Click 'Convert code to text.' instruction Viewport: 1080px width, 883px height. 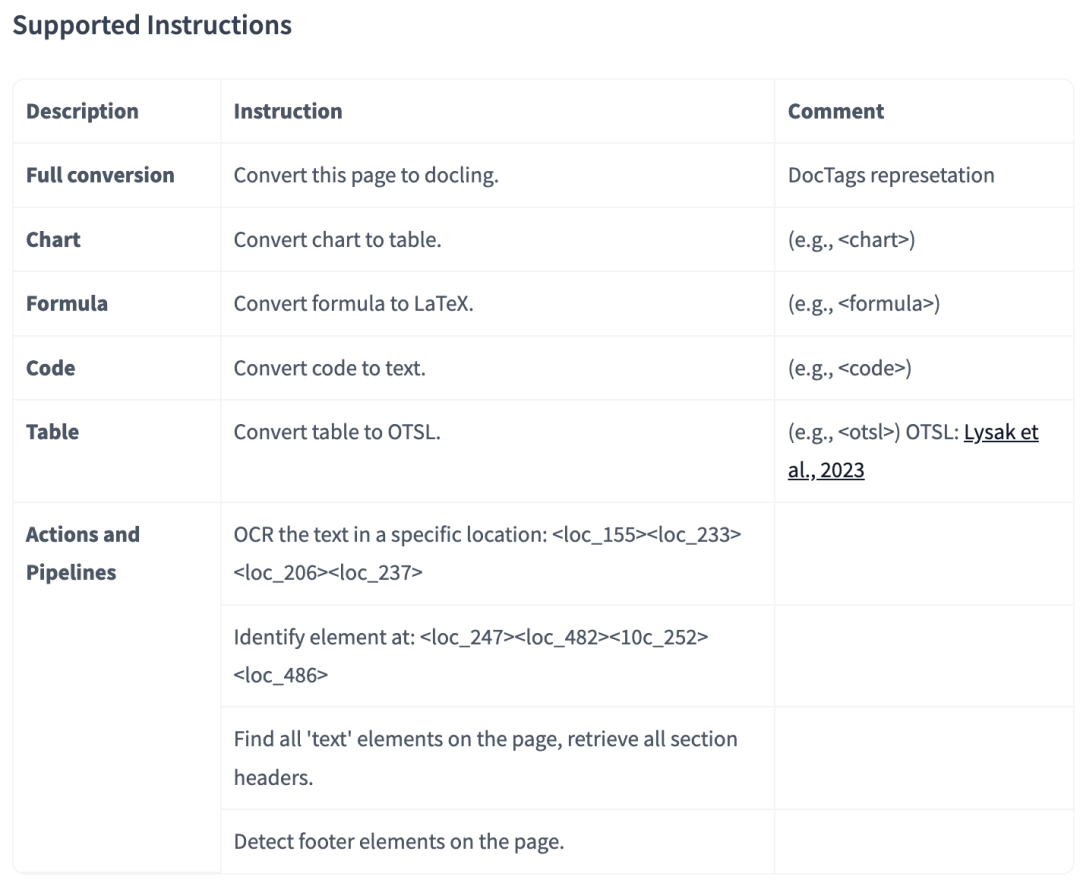coord(329,368)
